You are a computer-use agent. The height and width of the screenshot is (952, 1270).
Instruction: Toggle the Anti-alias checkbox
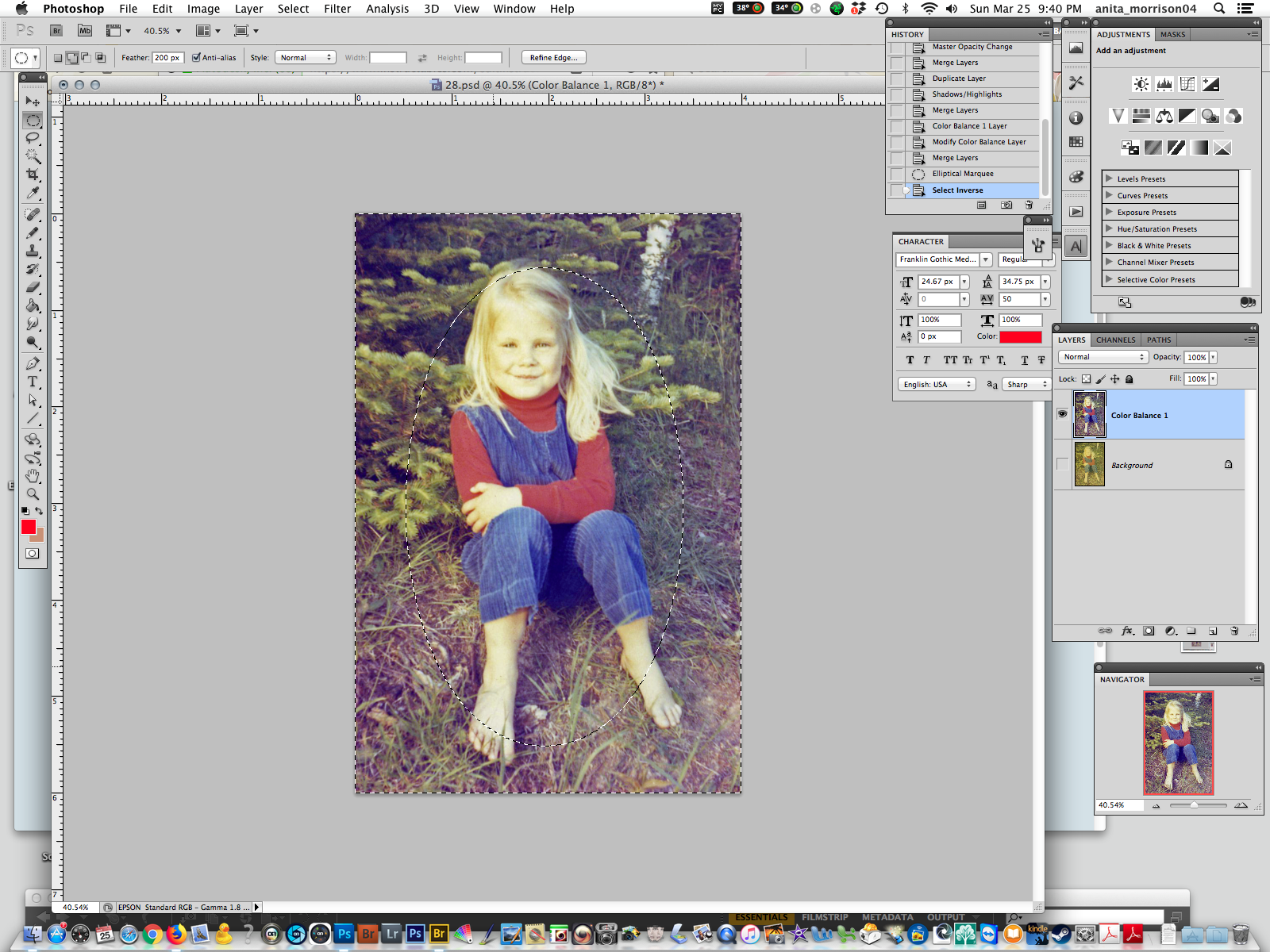pyautogui.click(x=196, y=57)
